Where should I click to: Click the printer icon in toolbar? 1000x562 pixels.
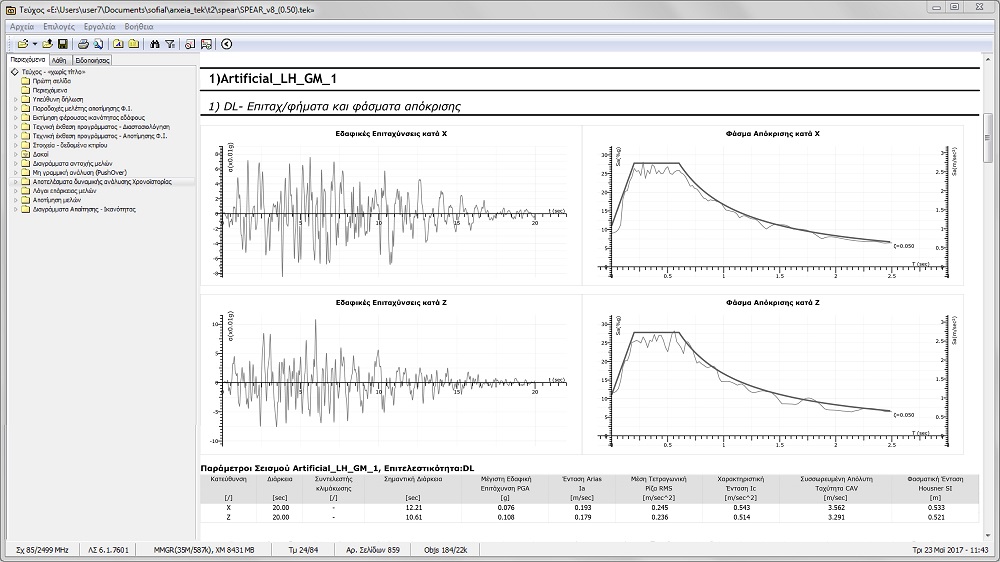coord(84,44)
